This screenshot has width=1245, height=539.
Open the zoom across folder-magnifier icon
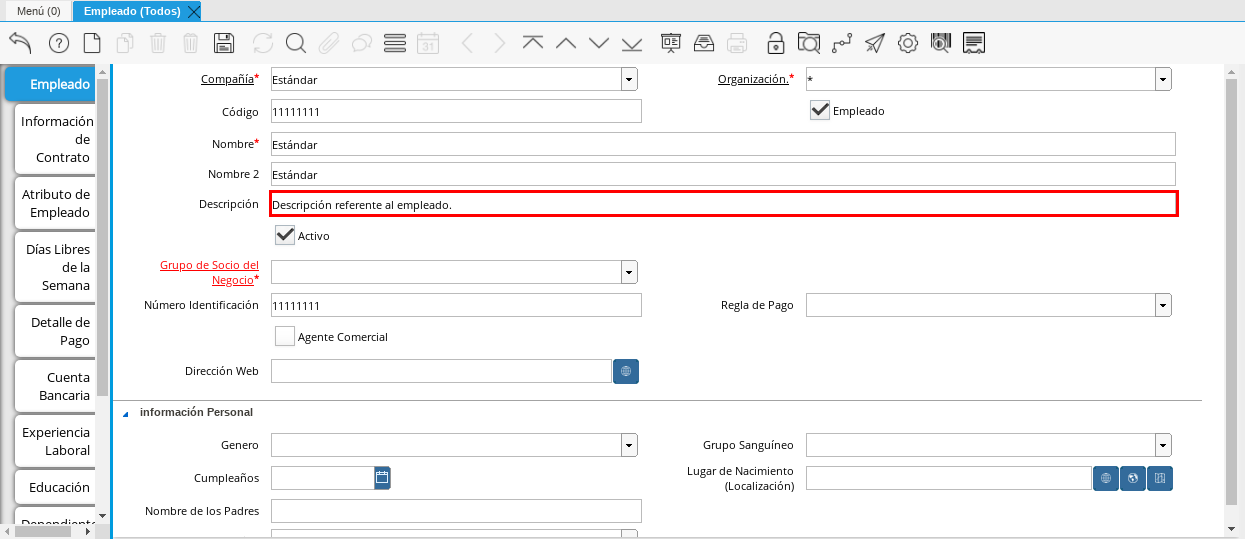808,43
